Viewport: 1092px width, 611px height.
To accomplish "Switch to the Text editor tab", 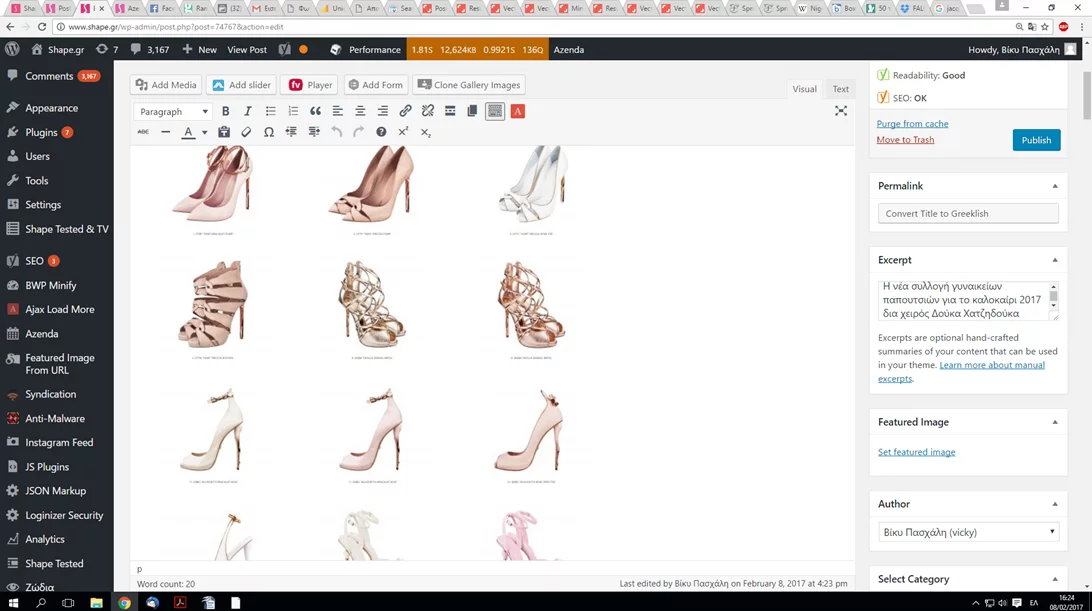I will click(840, 89).
